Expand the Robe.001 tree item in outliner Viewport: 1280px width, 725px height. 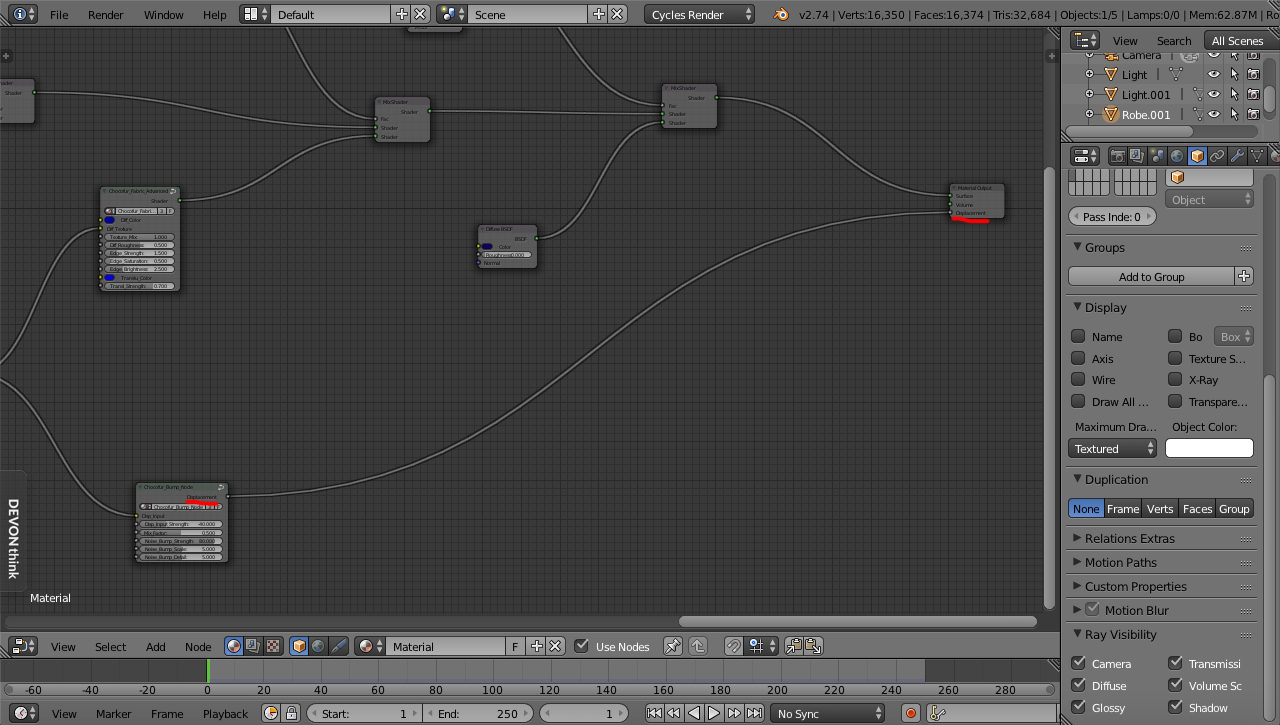point(1090,114)
